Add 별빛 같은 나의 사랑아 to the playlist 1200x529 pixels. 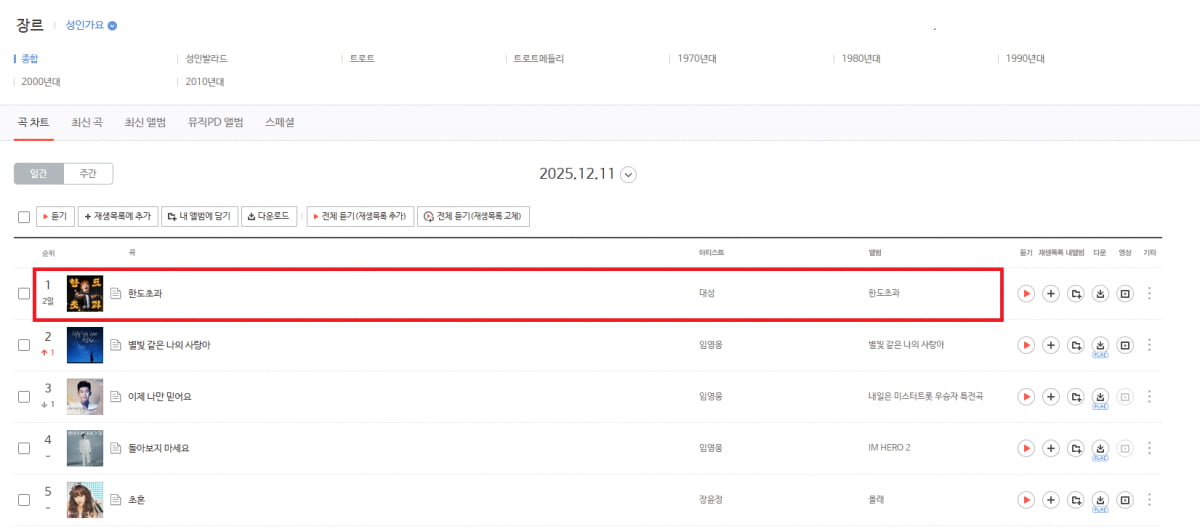[x=1050, y=345]
